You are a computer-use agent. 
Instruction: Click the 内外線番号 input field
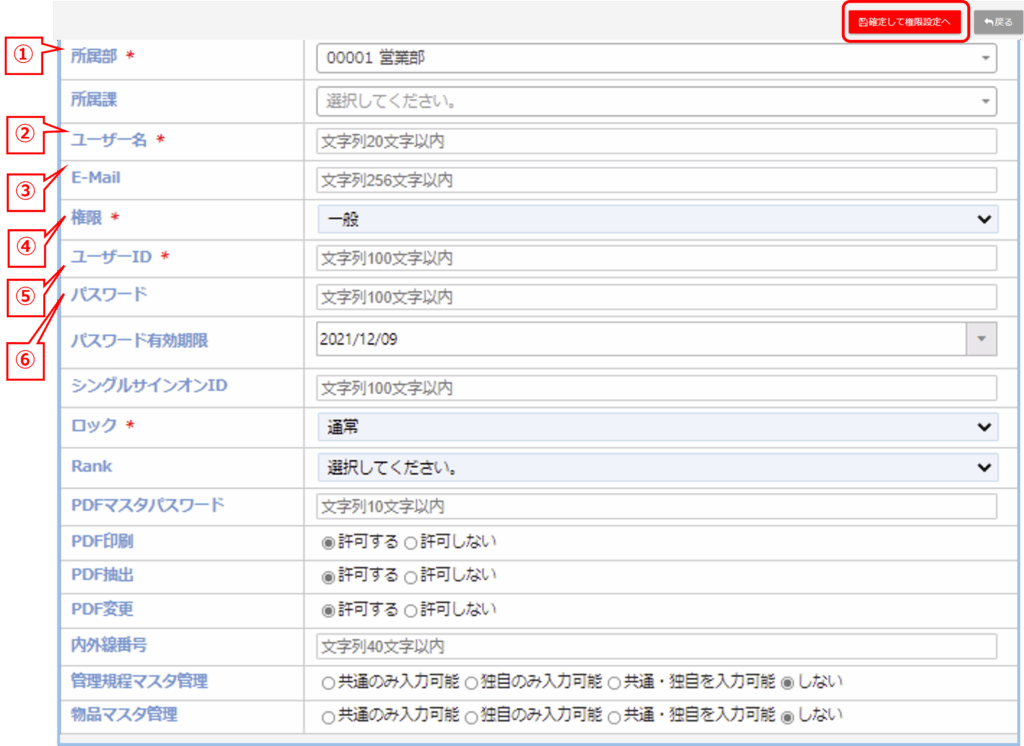(x=656, y=647)
